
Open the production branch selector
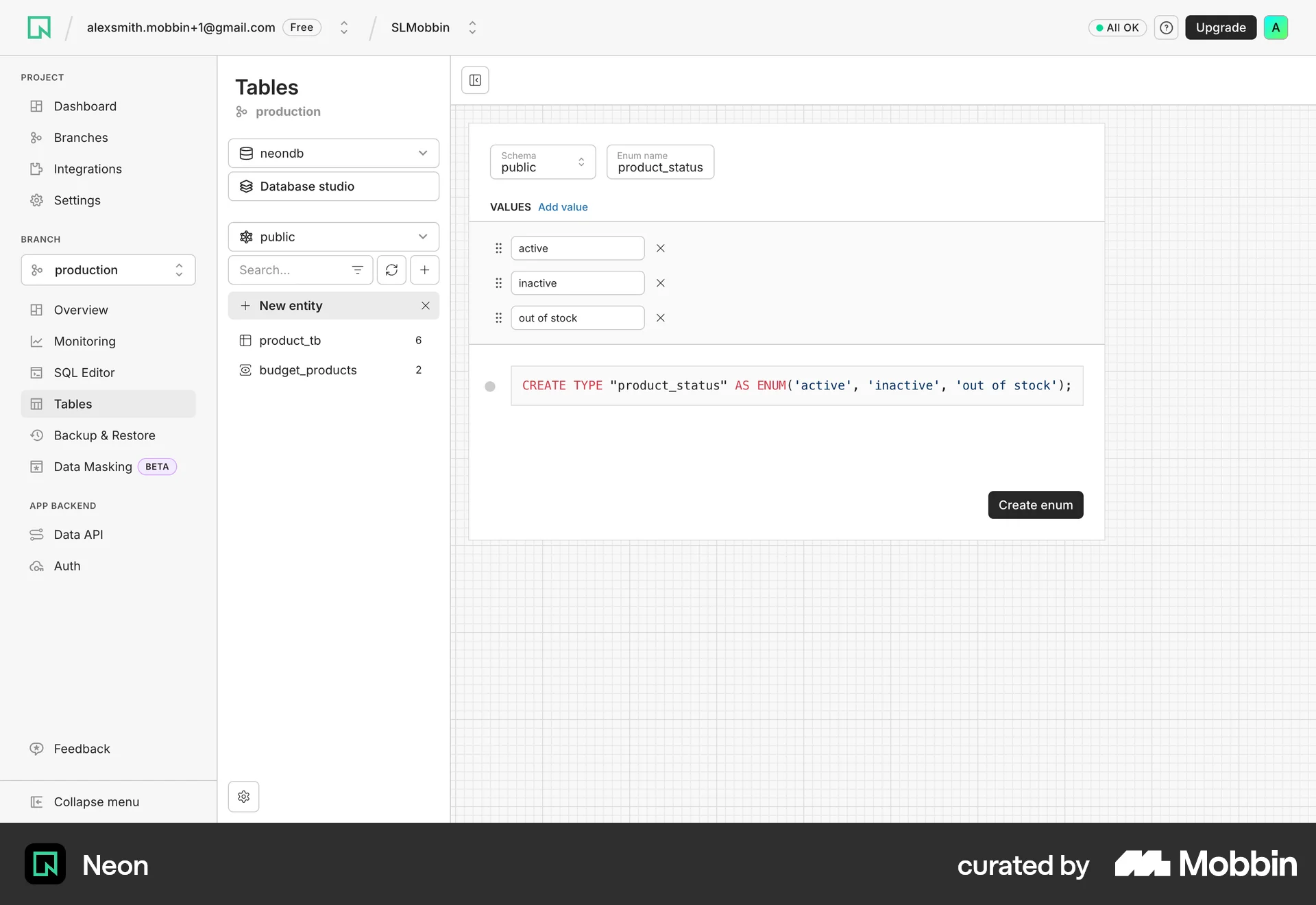tap(108, 270)
